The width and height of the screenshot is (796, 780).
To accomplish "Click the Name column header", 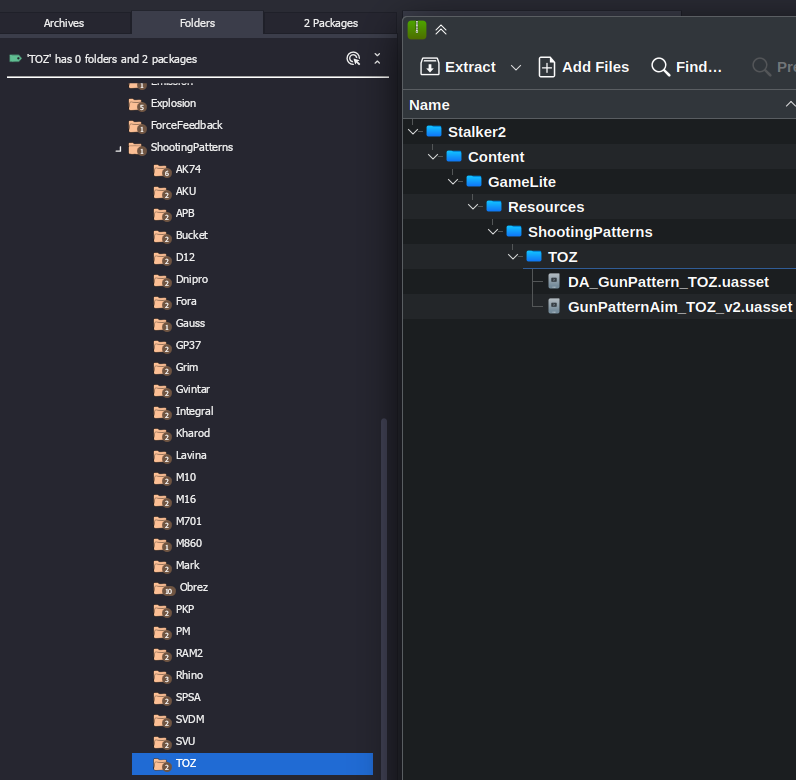I will pos(429,105).
